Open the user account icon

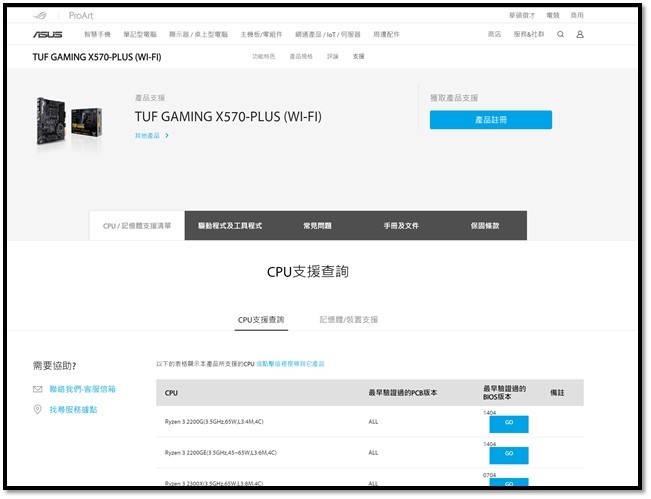pos(580,34)
